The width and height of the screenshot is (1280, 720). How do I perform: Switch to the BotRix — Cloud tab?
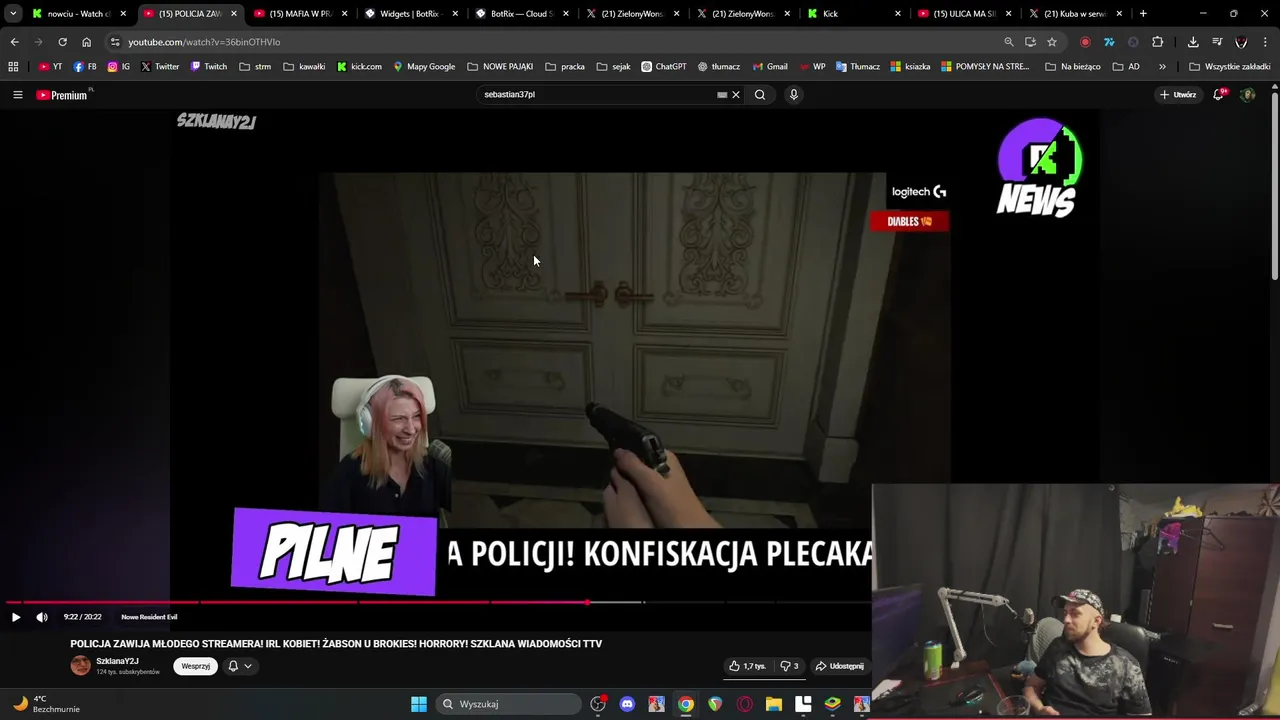click(x=521, y=14)
